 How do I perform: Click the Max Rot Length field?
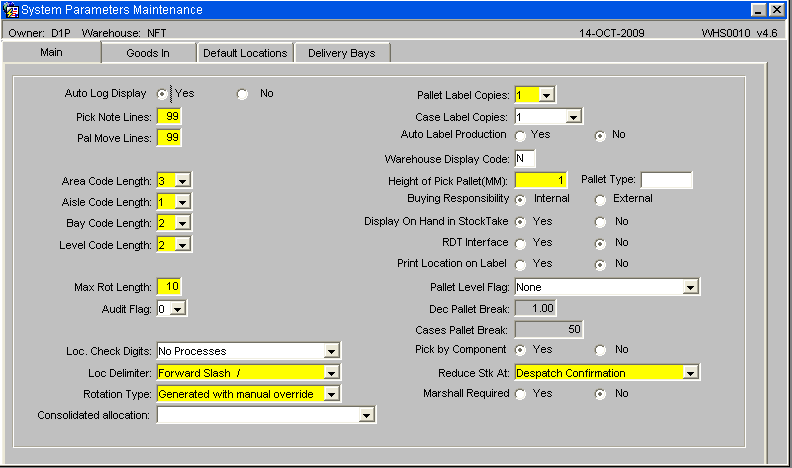(169, 287)
